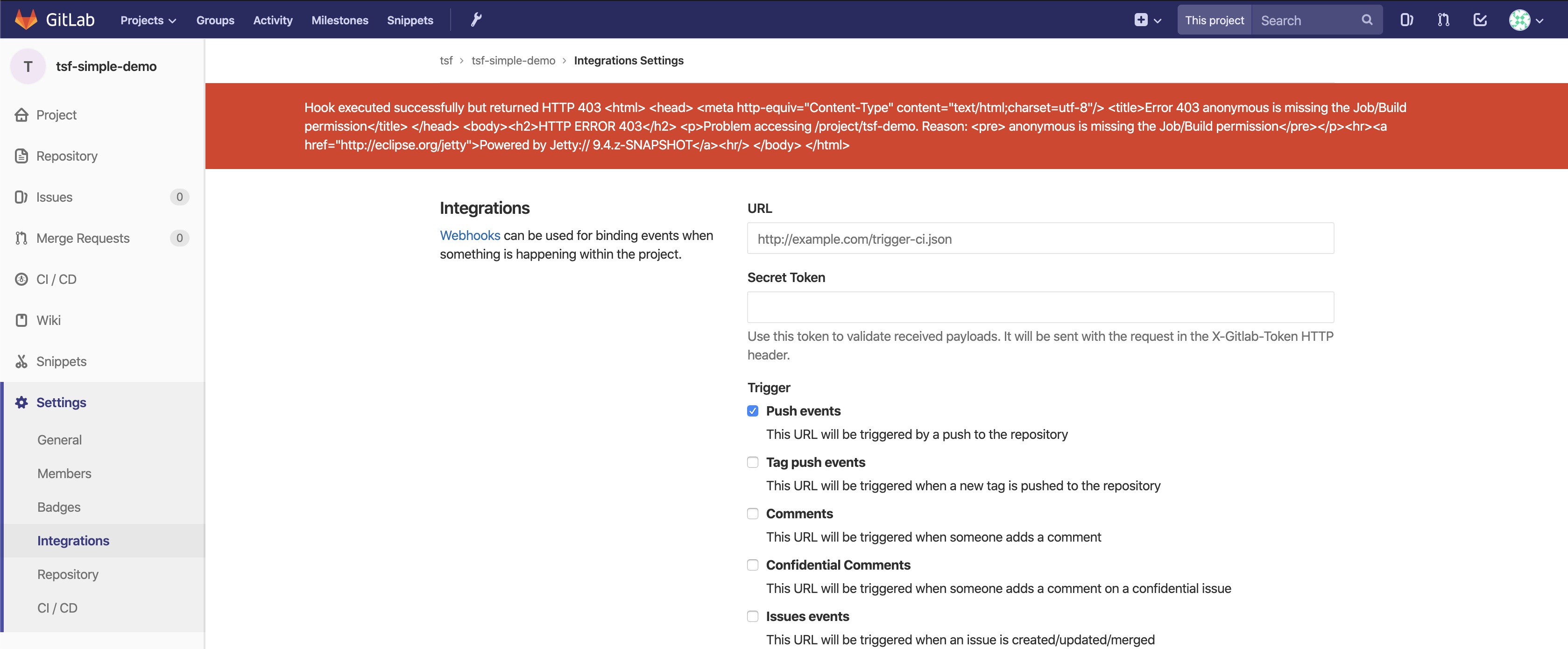Image resolution: width=1568 pixels, height=649 pixels.
Task: Click the user avatar icon top right
Action: point(1519,20)
